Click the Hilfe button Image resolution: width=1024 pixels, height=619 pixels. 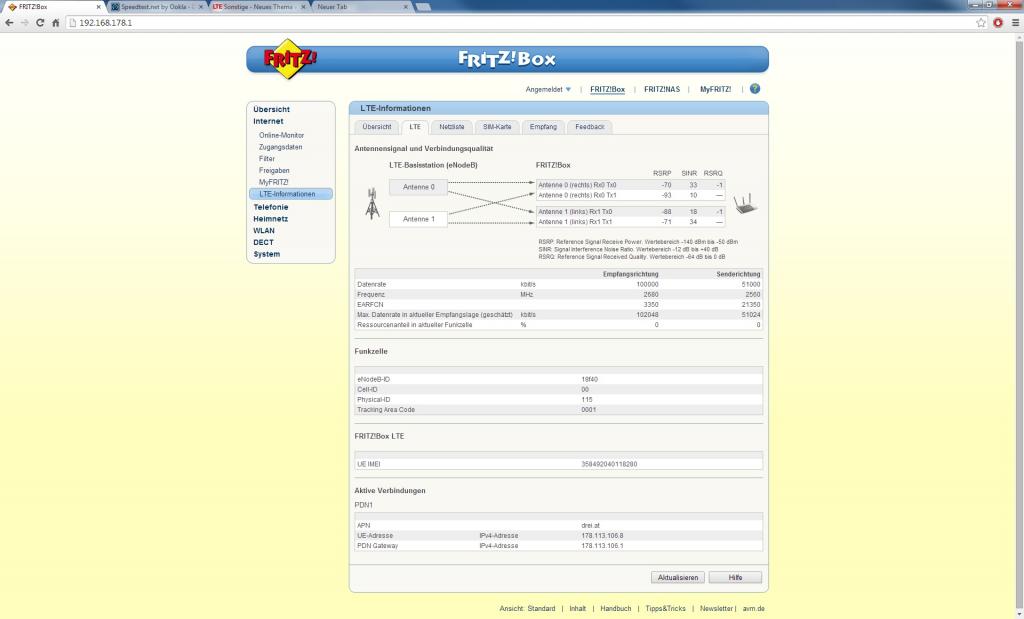click(x=735, y=578)
